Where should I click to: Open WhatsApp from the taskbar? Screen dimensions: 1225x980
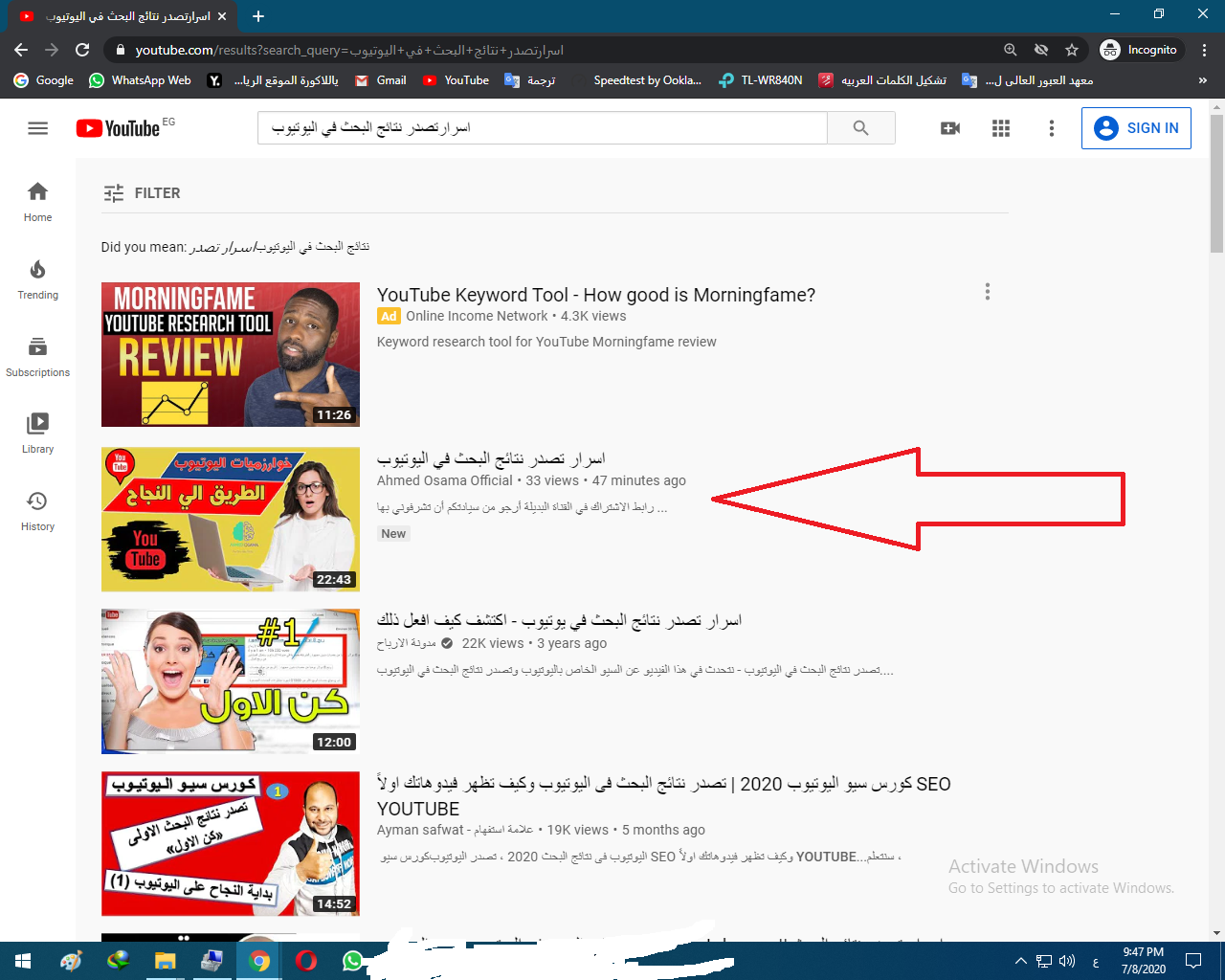click(x=353, y=961)
